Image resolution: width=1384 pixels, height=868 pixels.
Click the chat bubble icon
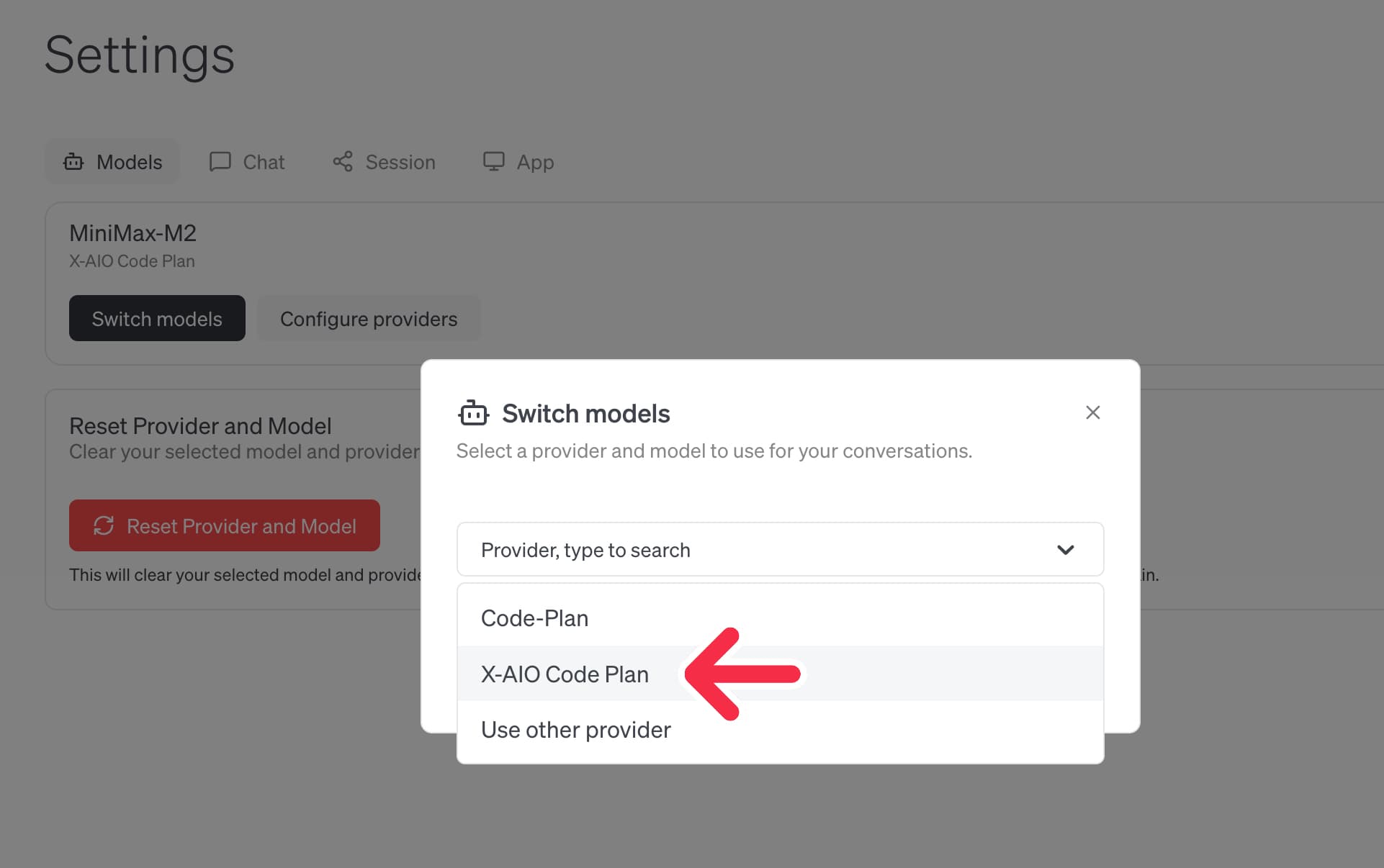(x=220, y=161)
